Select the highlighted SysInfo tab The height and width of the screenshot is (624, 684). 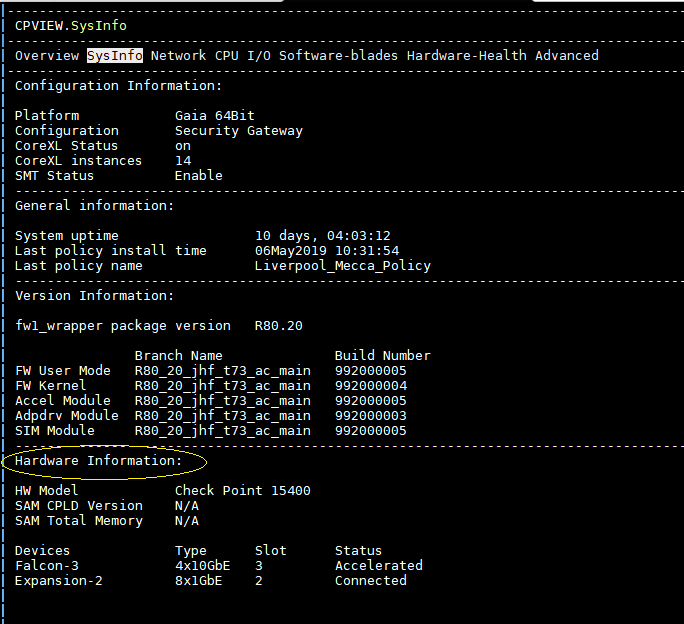point(115,56)
